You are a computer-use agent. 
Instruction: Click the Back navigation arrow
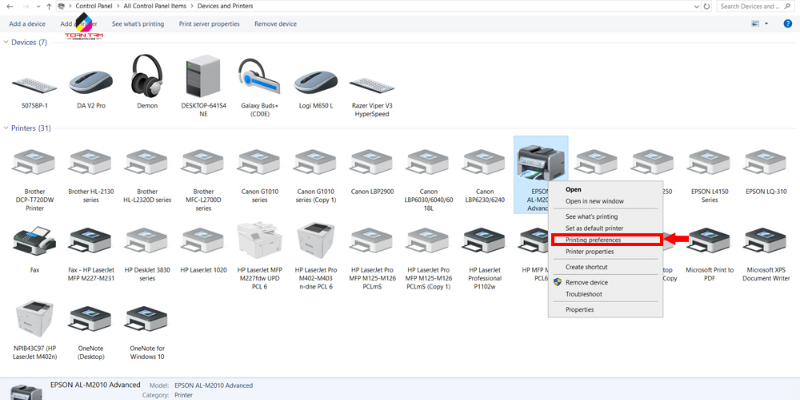pyautogui.click(x=9, y=7)
